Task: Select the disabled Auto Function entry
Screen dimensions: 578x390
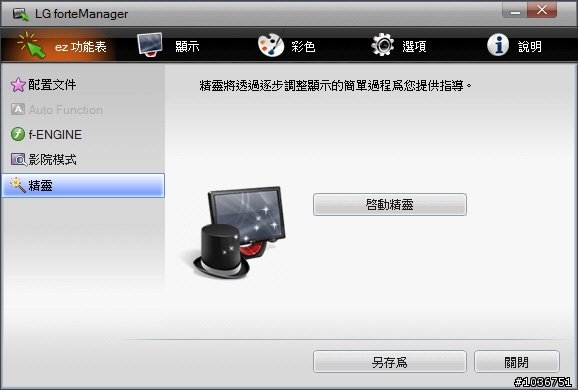Action: (x=83, y=109)
